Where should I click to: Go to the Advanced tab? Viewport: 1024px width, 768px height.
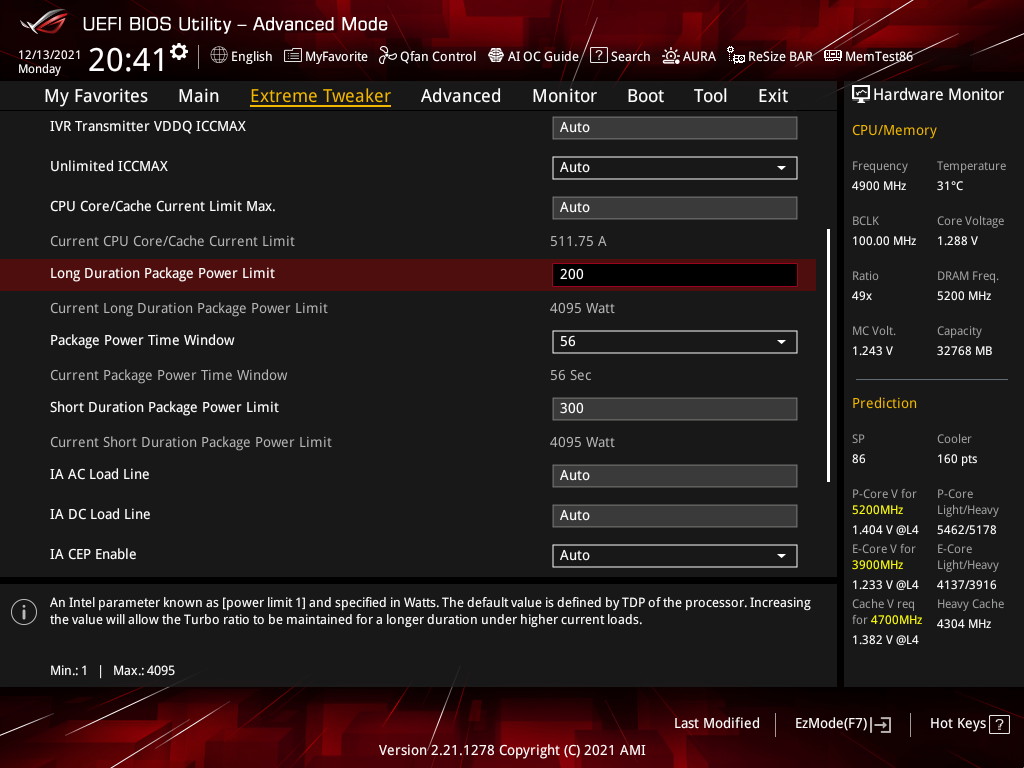pyautogui.click(x=461, y=96)
